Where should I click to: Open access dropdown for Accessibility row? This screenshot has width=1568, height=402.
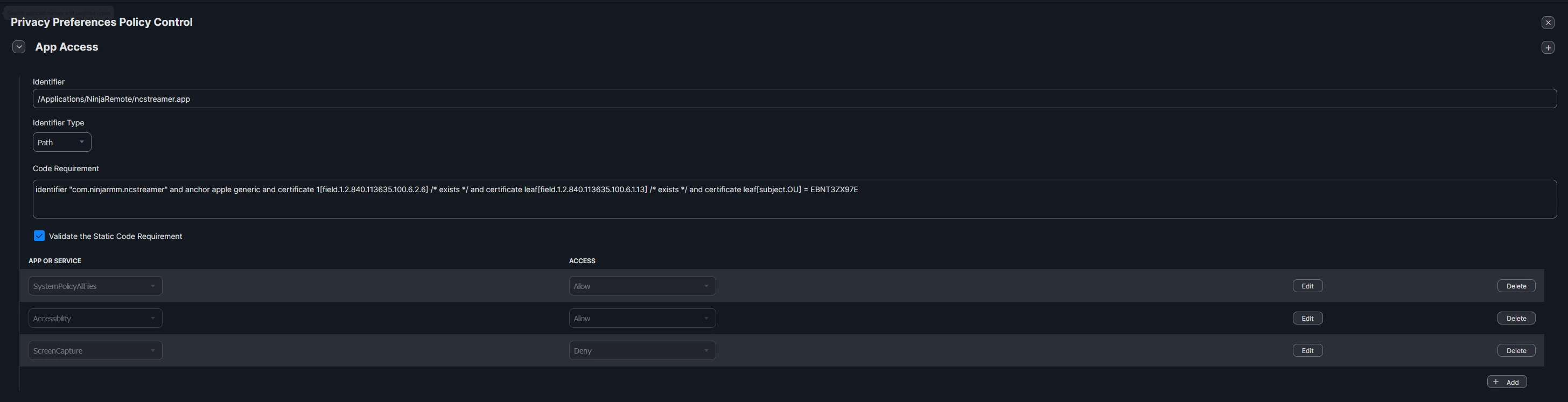click(x=642, y=318)
